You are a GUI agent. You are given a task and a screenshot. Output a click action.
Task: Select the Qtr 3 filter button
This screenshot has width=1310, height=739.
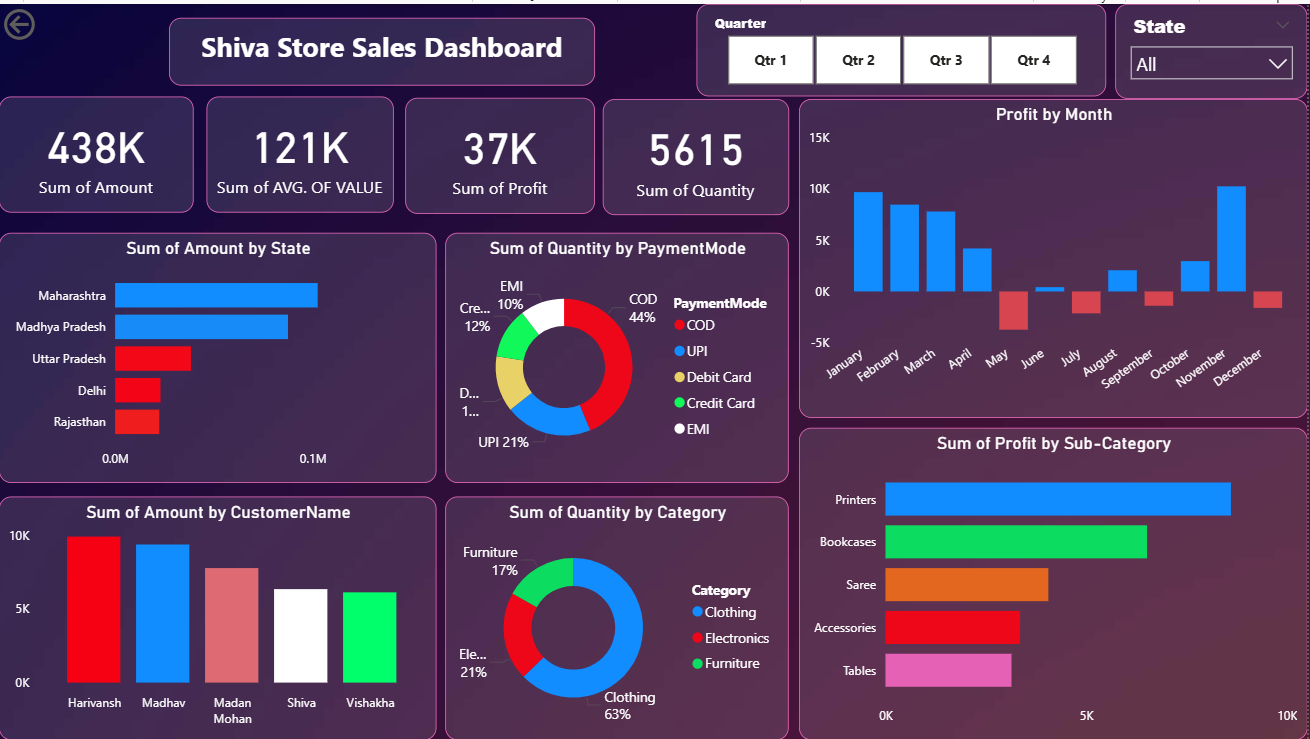coord(946,60)
